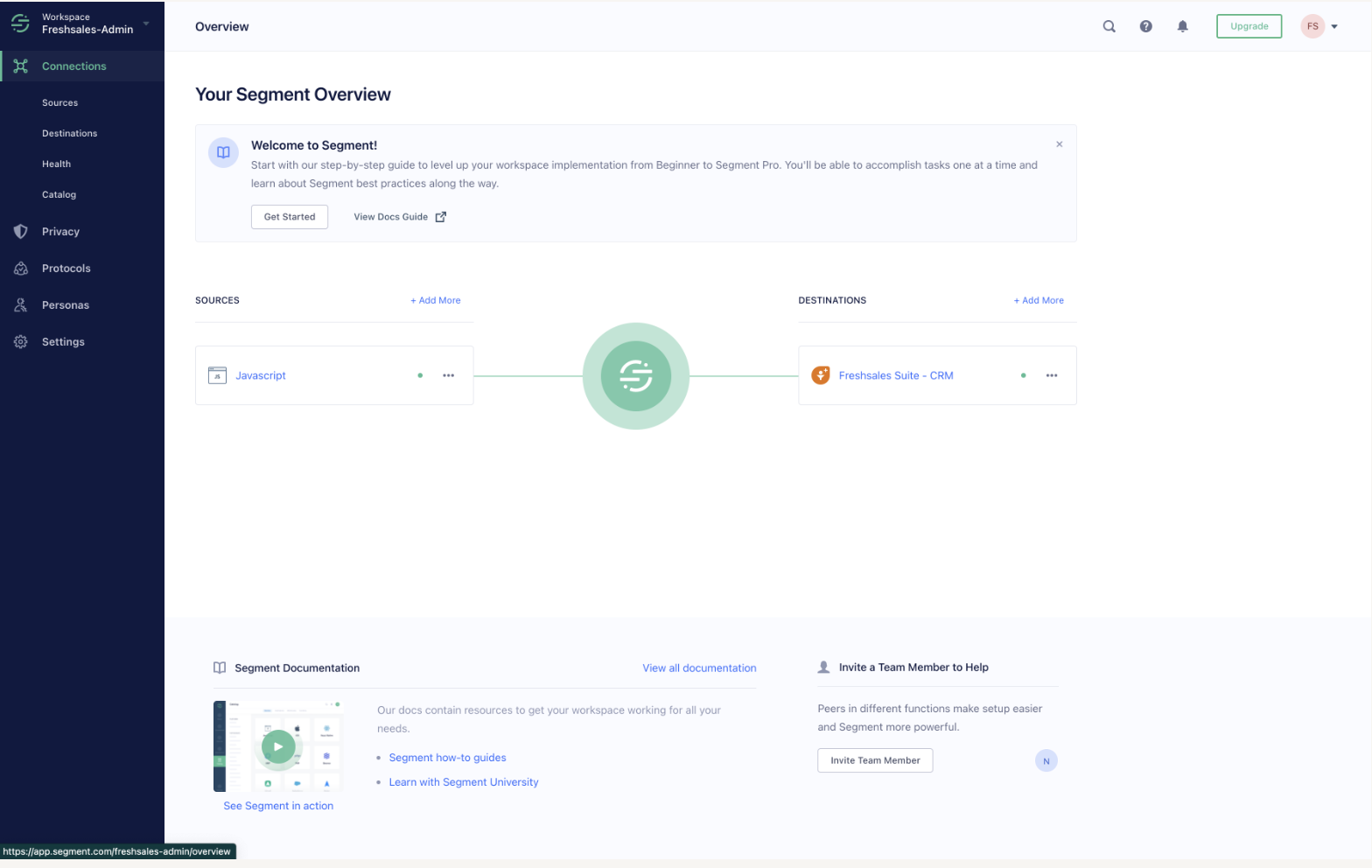Open the Javascript source link
This screenshot has height=868, width=1372.
click(261, 375)
